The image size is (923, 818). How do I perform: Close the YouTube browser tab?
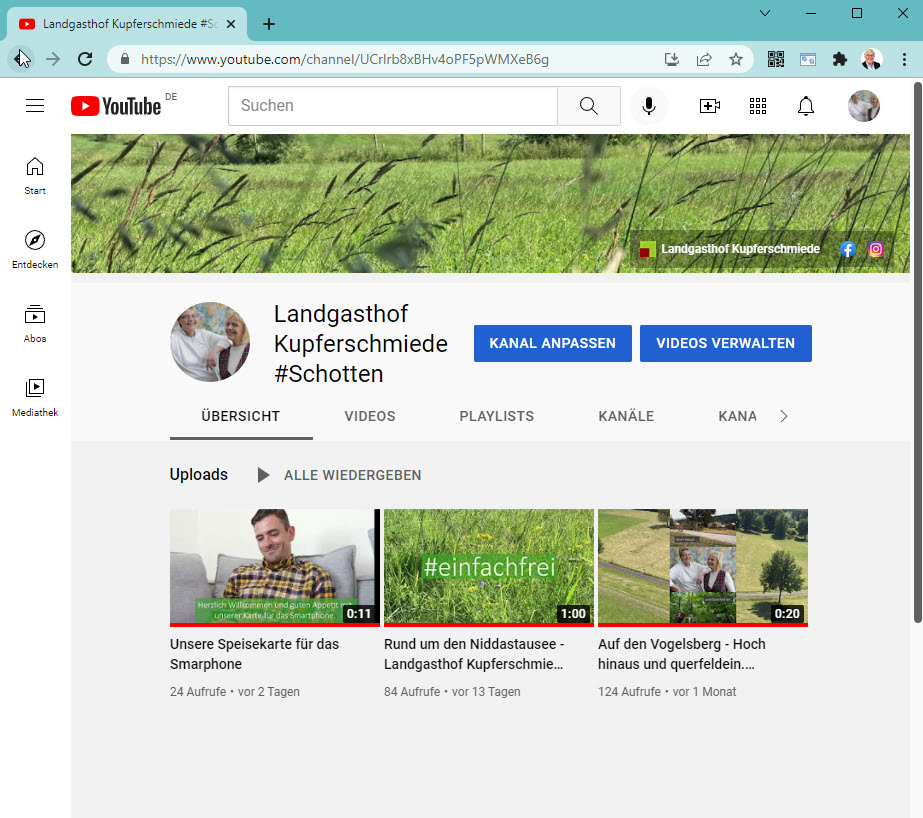231,24
